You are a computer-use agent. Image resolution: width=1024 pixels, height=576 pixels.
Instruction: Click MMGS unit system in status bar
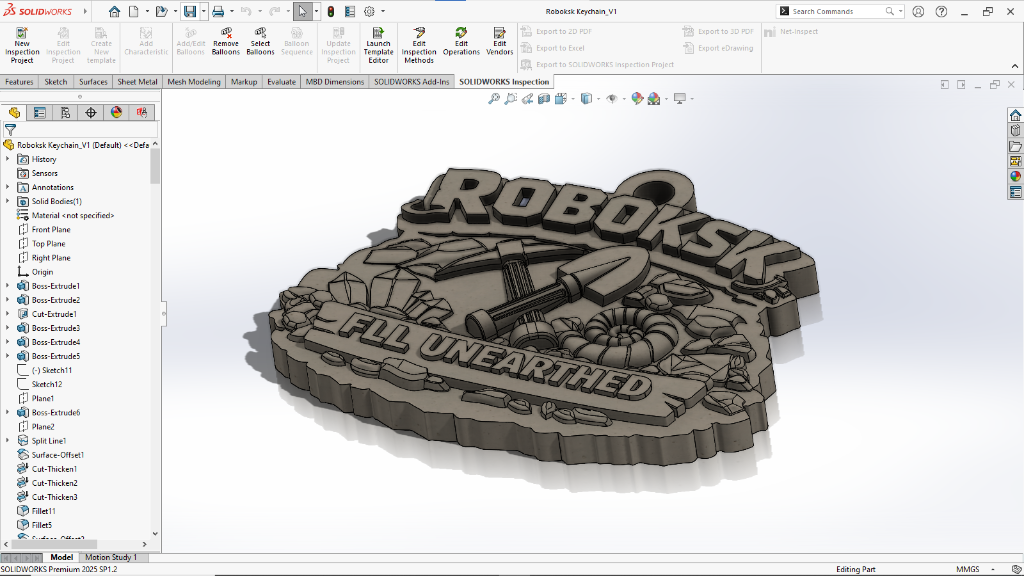968,569
